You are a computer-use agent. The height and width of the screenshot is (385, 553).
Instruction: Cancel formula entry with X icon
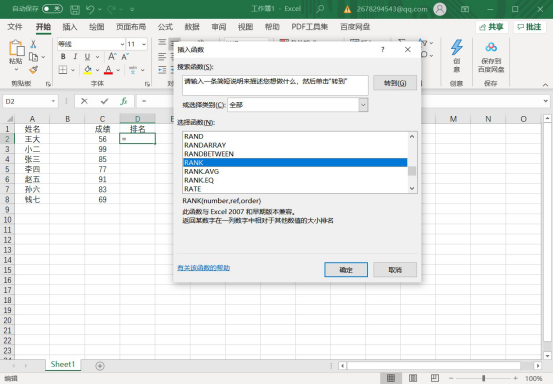coord(84,102)
